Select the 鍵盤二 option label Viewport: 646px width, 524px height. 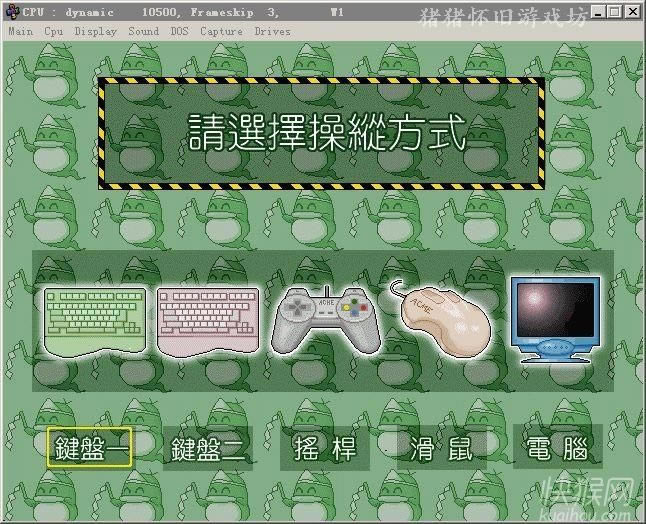tap(207, 449)
